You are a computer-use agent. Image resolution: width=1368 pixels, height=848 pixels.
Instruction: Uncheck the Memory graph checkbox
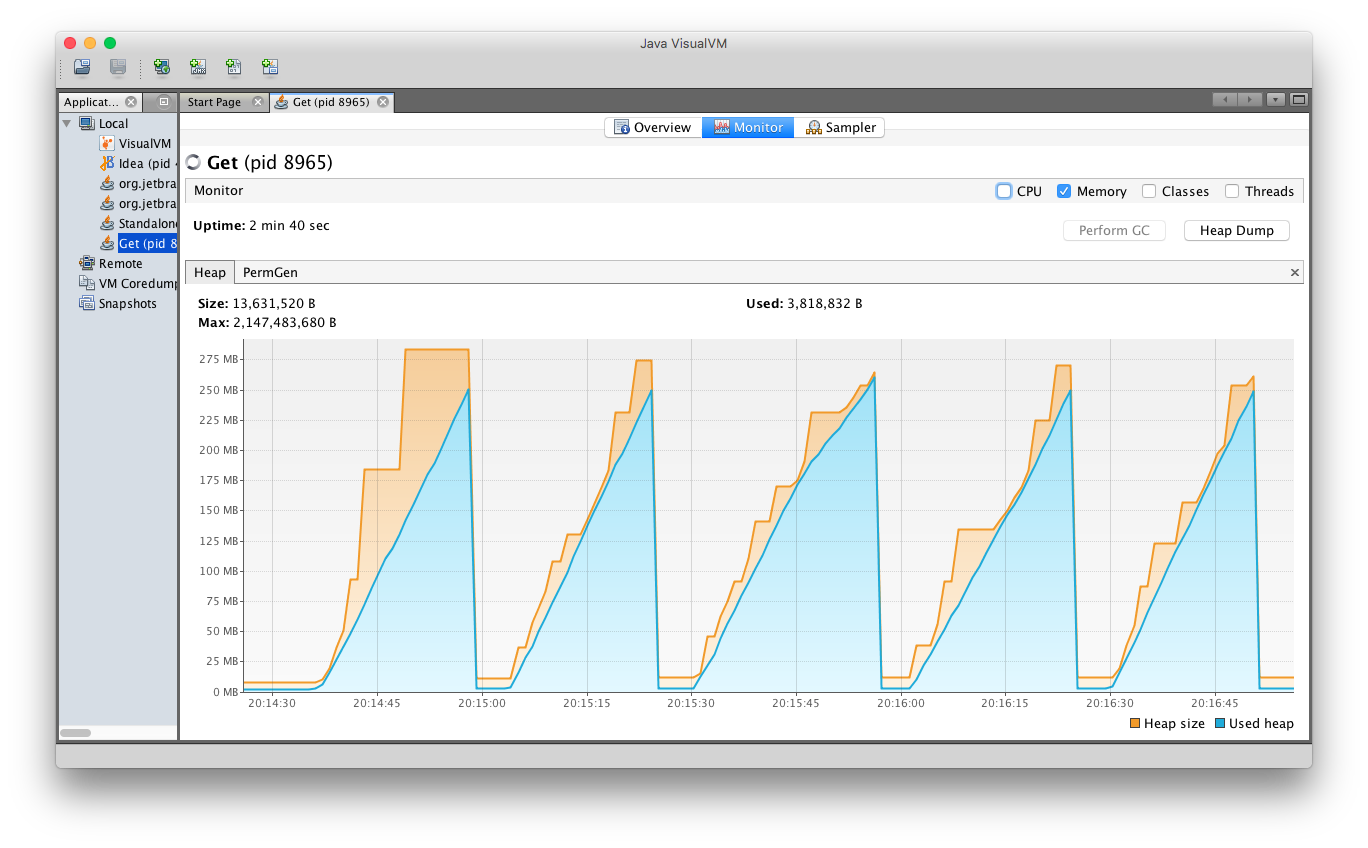coord(1064,191)
